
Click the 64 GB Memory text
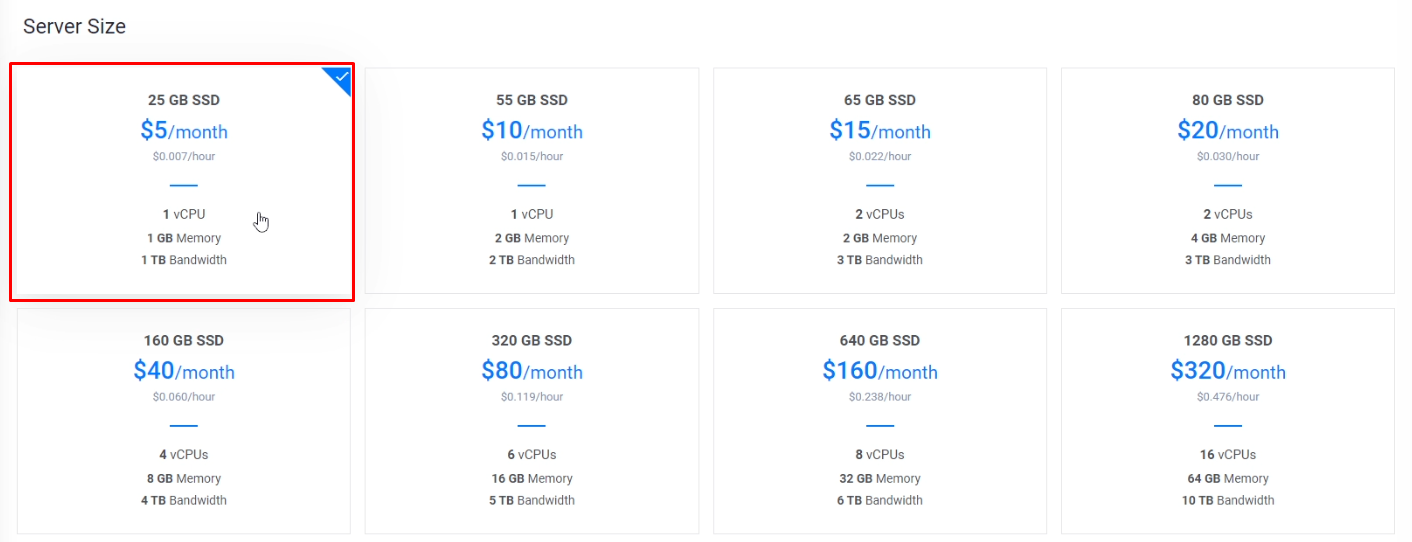pyautogui.click(x=1227, y=478)
